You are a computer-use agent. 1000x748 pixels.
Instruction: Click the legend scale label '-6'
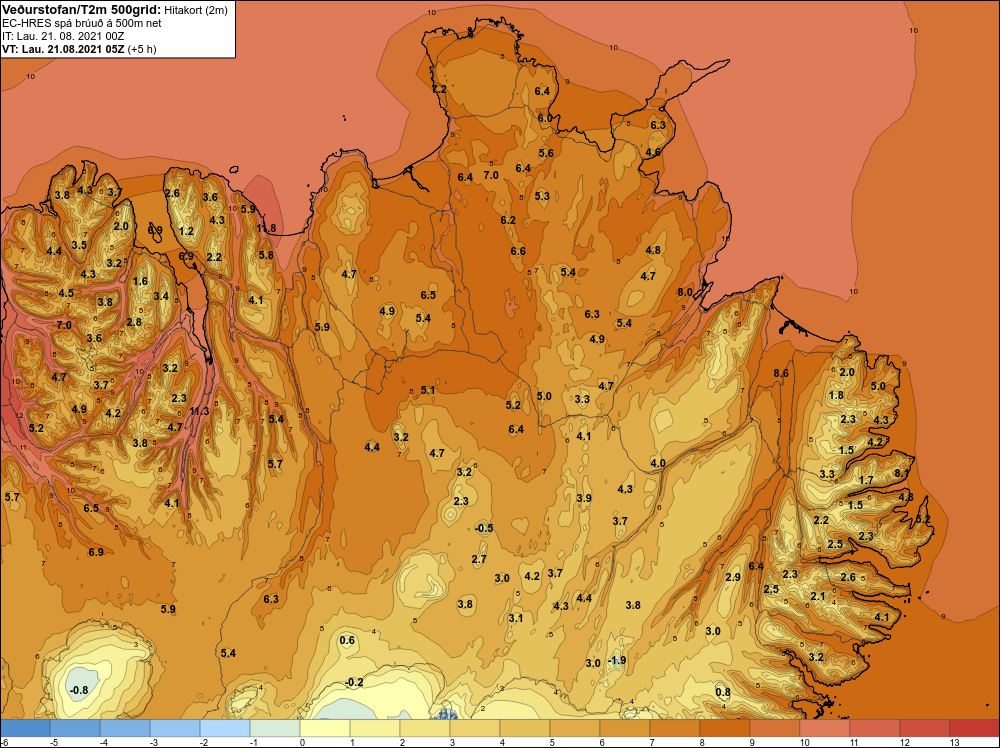[x=5, y=742]
